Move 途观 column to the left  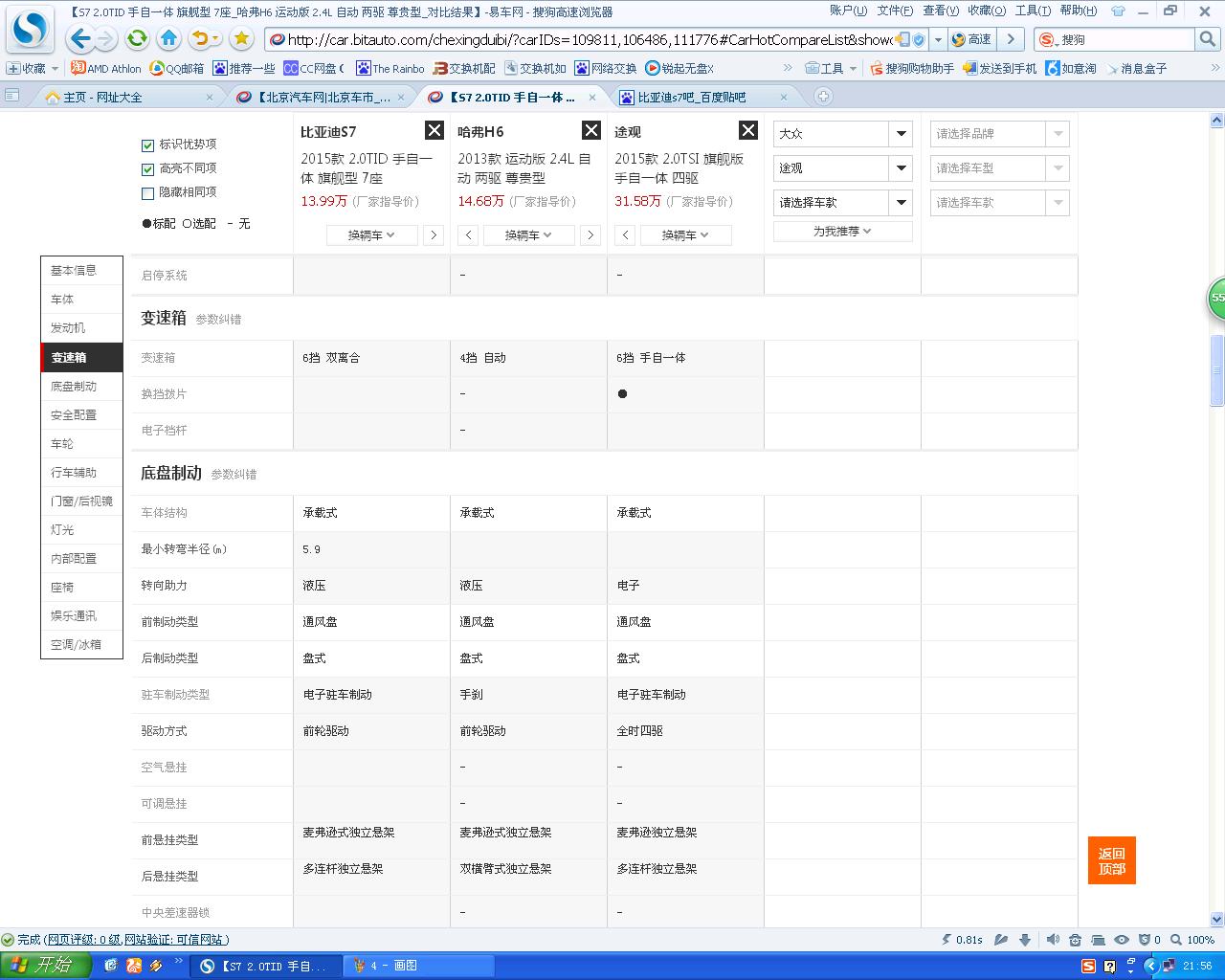coord(625,235)
